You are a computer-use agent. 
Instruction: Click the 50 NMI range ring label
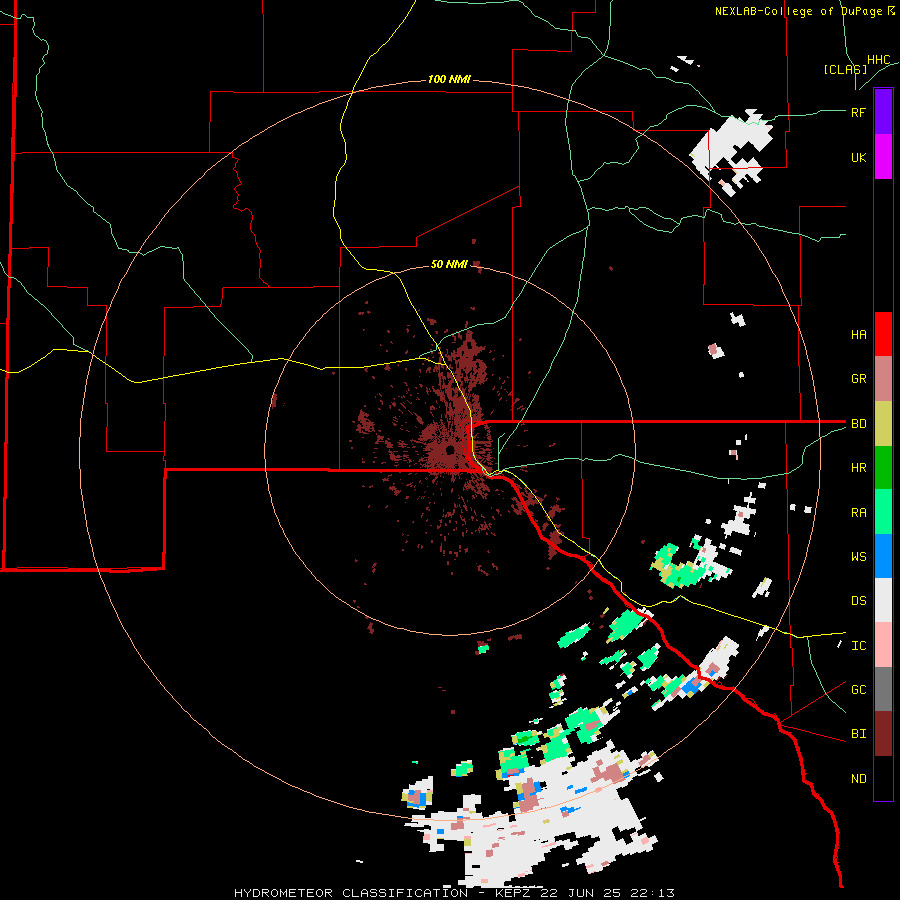[x=449, y=265]
